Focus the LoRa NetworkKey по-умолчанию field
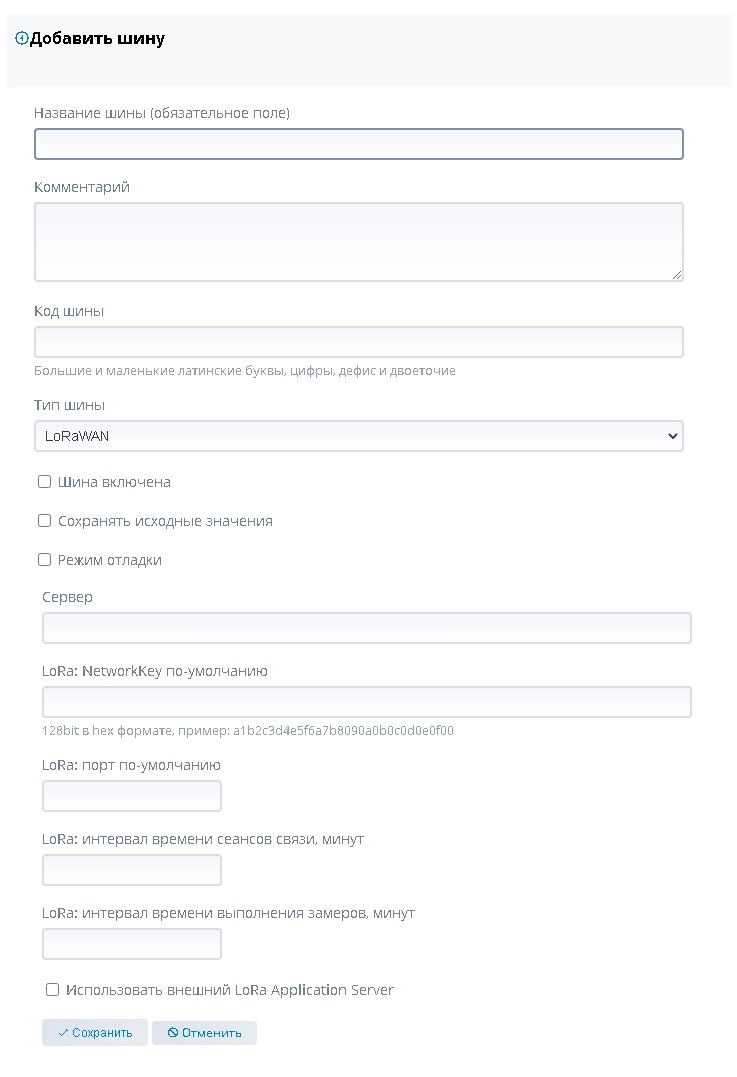 click(366, 702)
